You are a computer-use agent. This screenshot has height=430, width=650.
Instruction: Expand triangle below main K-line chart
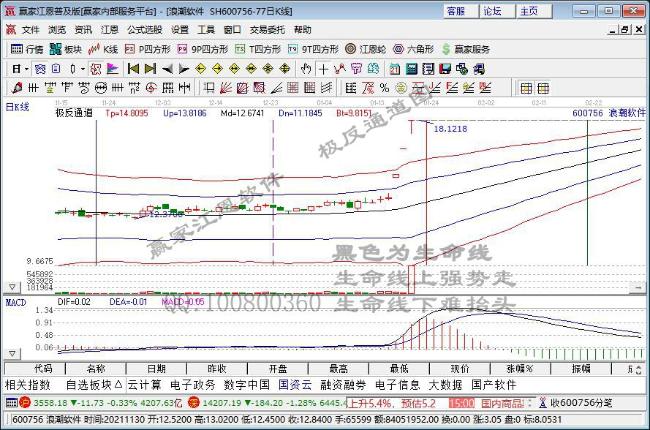(12, 287)
